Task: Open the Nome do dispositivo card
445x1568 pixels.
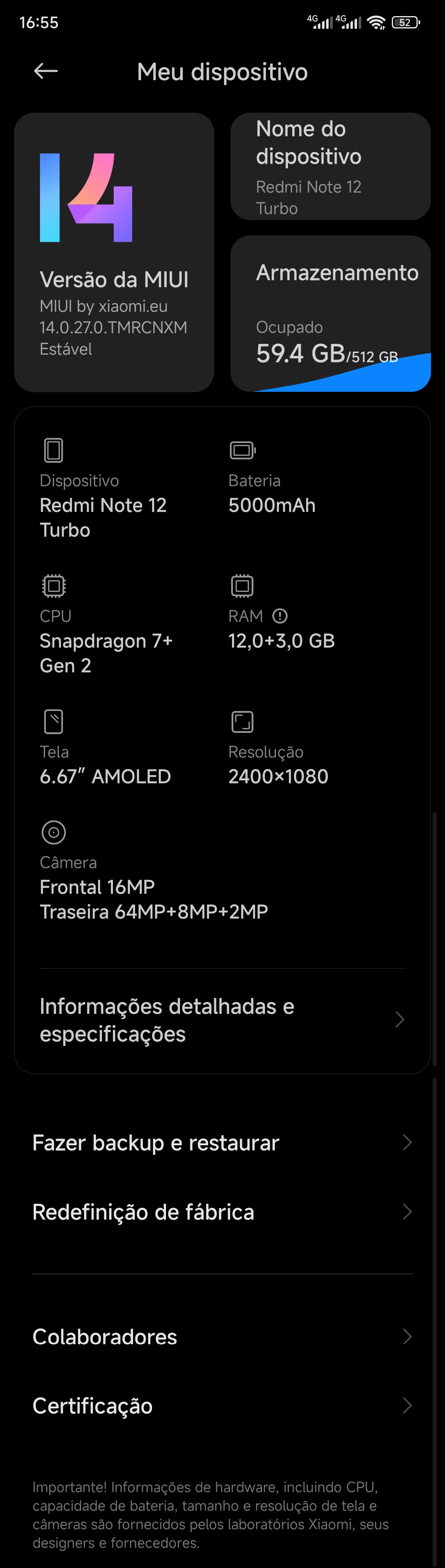Action: coord(331,166)
